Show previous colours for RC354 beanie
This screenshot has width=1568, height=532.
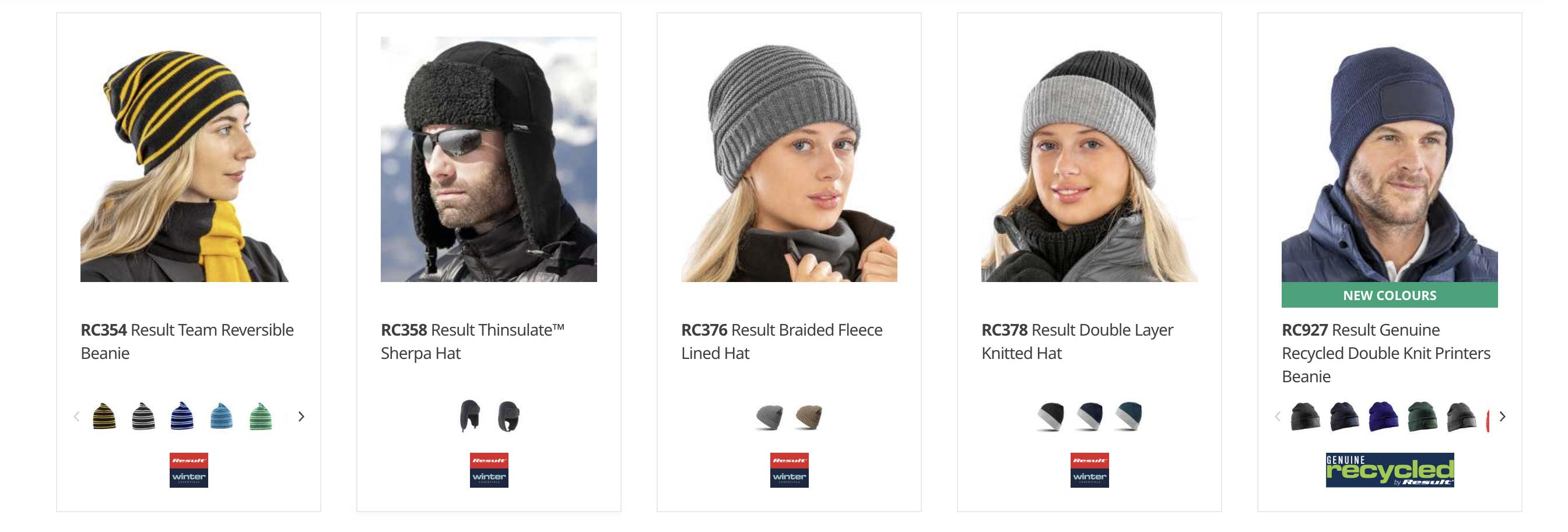[77, 417]
